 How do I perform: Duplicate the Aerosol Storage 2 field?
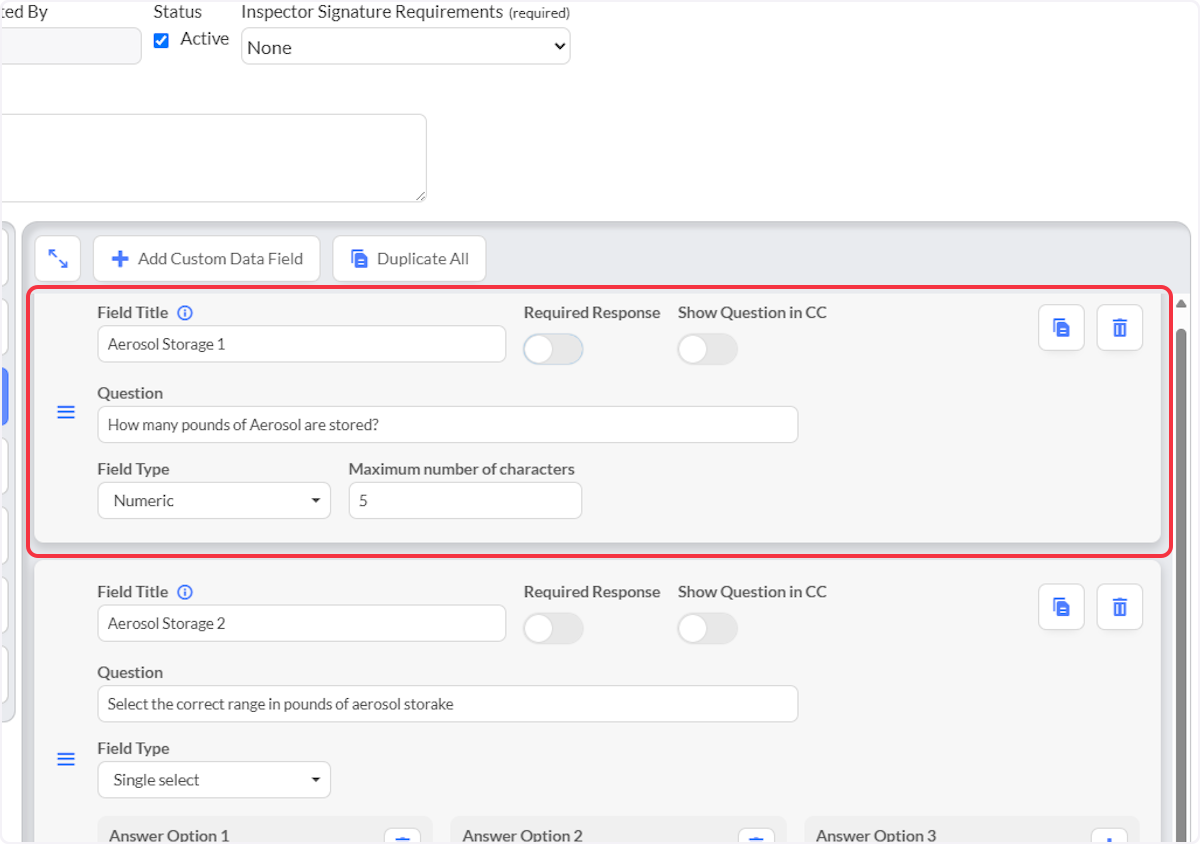pyautogui.click(x=1061, y=607)
